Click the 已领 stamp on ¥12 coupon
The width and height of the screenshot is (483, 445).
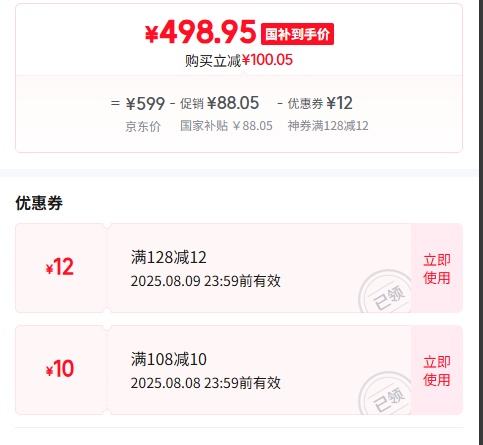click(x=385, y=292)
